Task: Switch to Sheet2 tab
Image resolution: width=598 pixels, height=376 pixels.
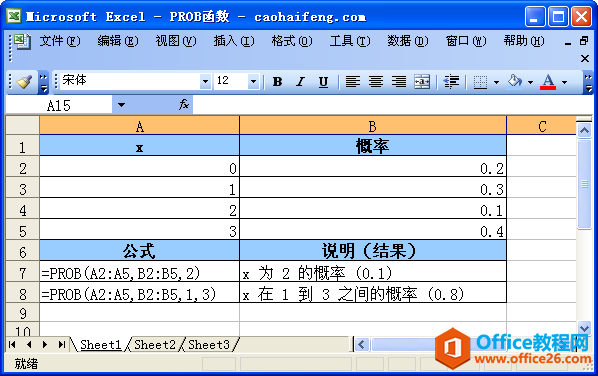Action: click(154, 344)
